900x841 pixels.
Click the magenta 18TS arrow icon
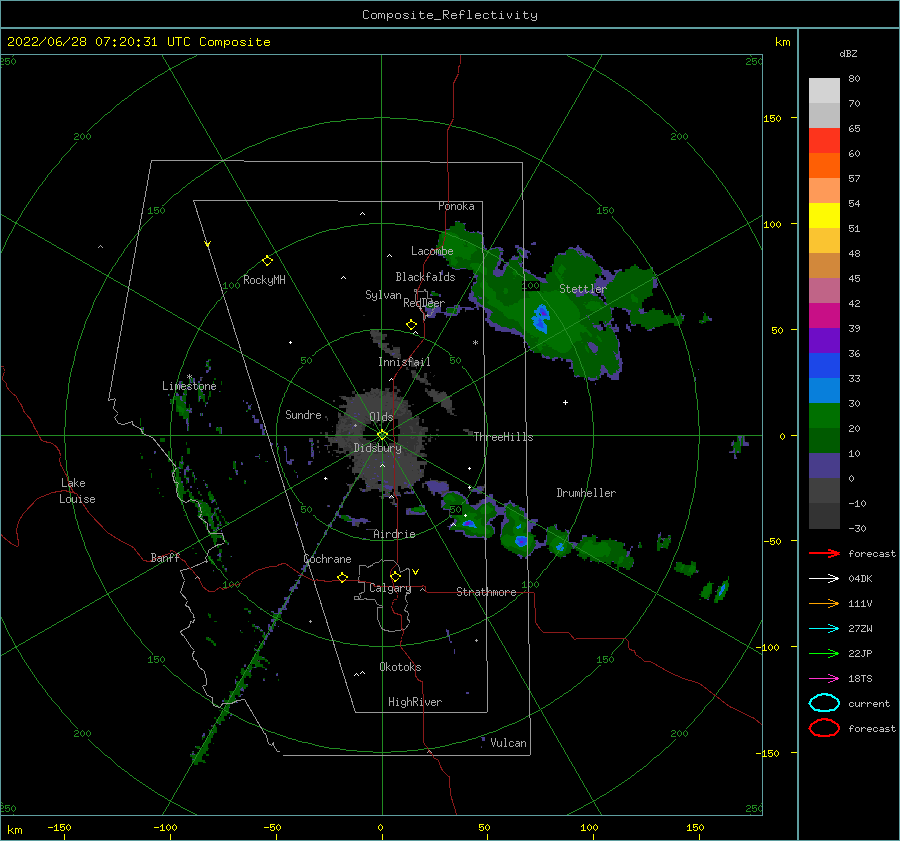coord(824,679)
